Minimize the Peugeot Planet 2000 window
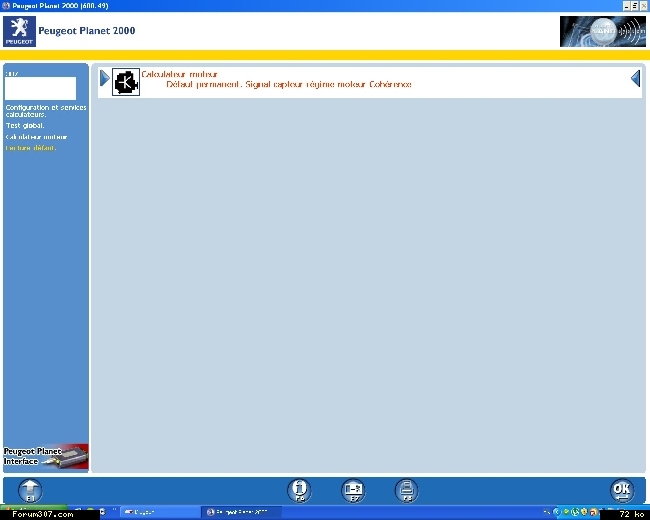 (627, 6)
